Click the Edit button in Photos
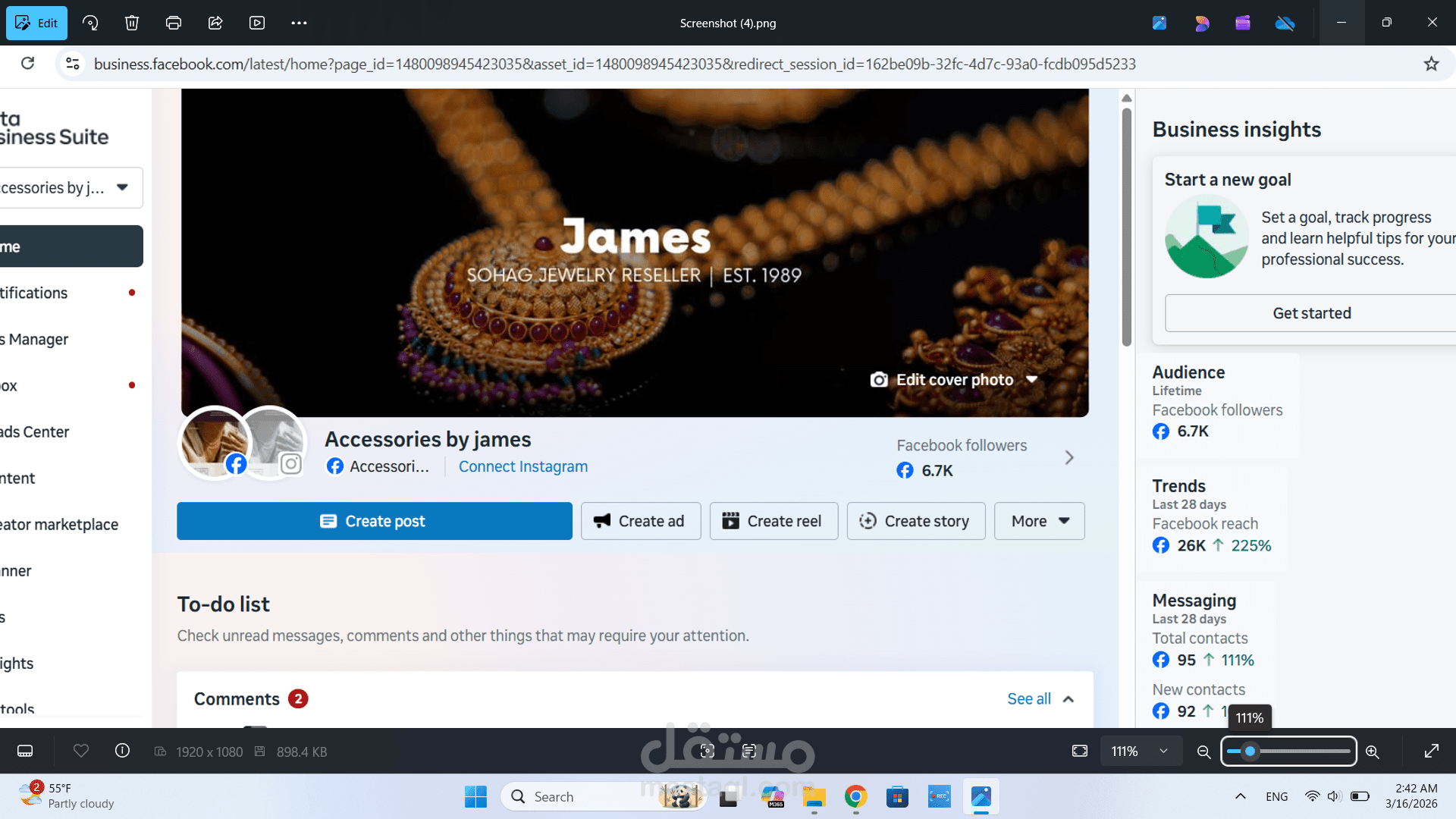 [x=36, y=23]
